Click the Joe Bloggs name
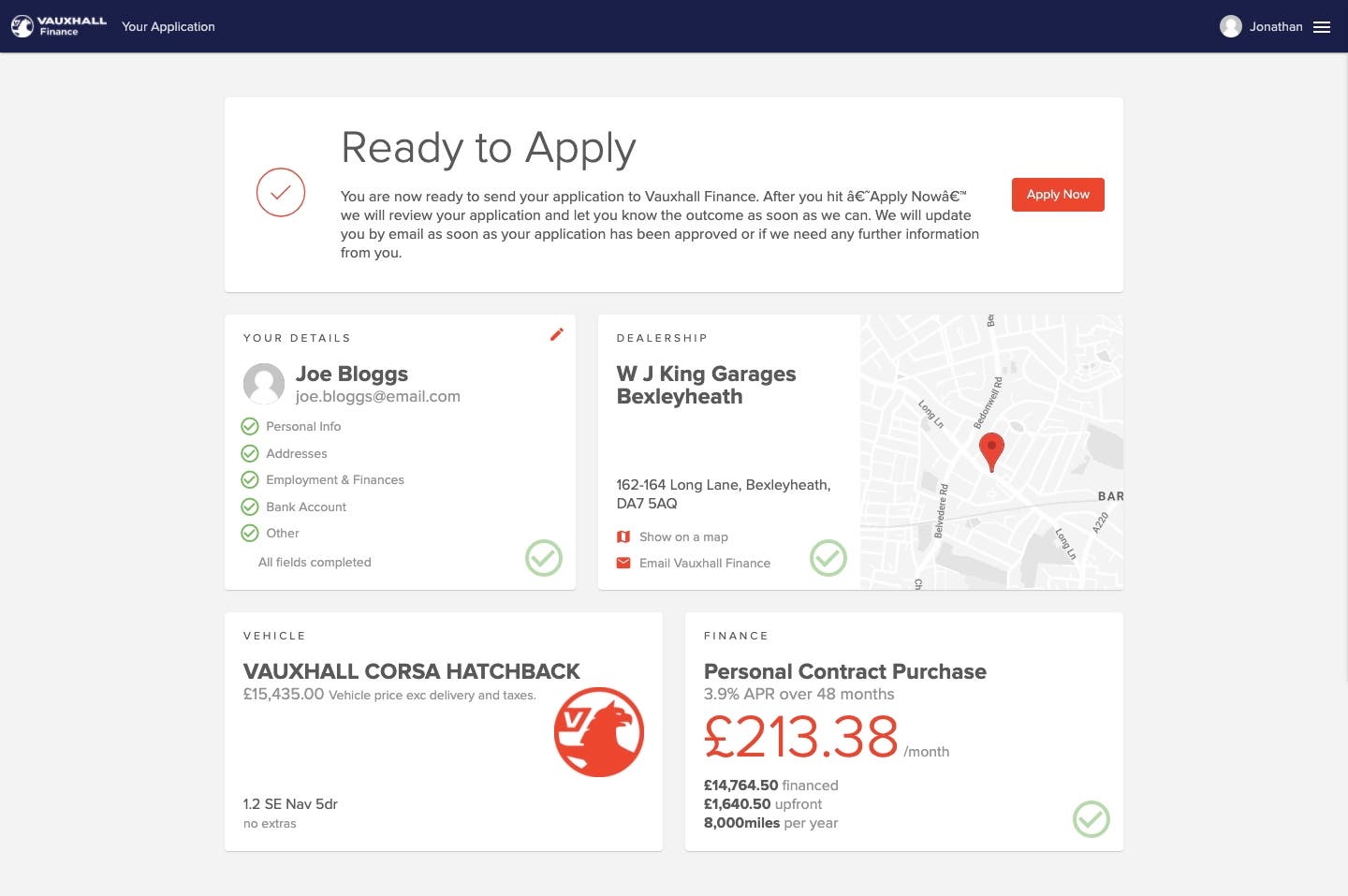Image resolution: width=1348 pixels, height=896 pixels. tap(352, 375)
